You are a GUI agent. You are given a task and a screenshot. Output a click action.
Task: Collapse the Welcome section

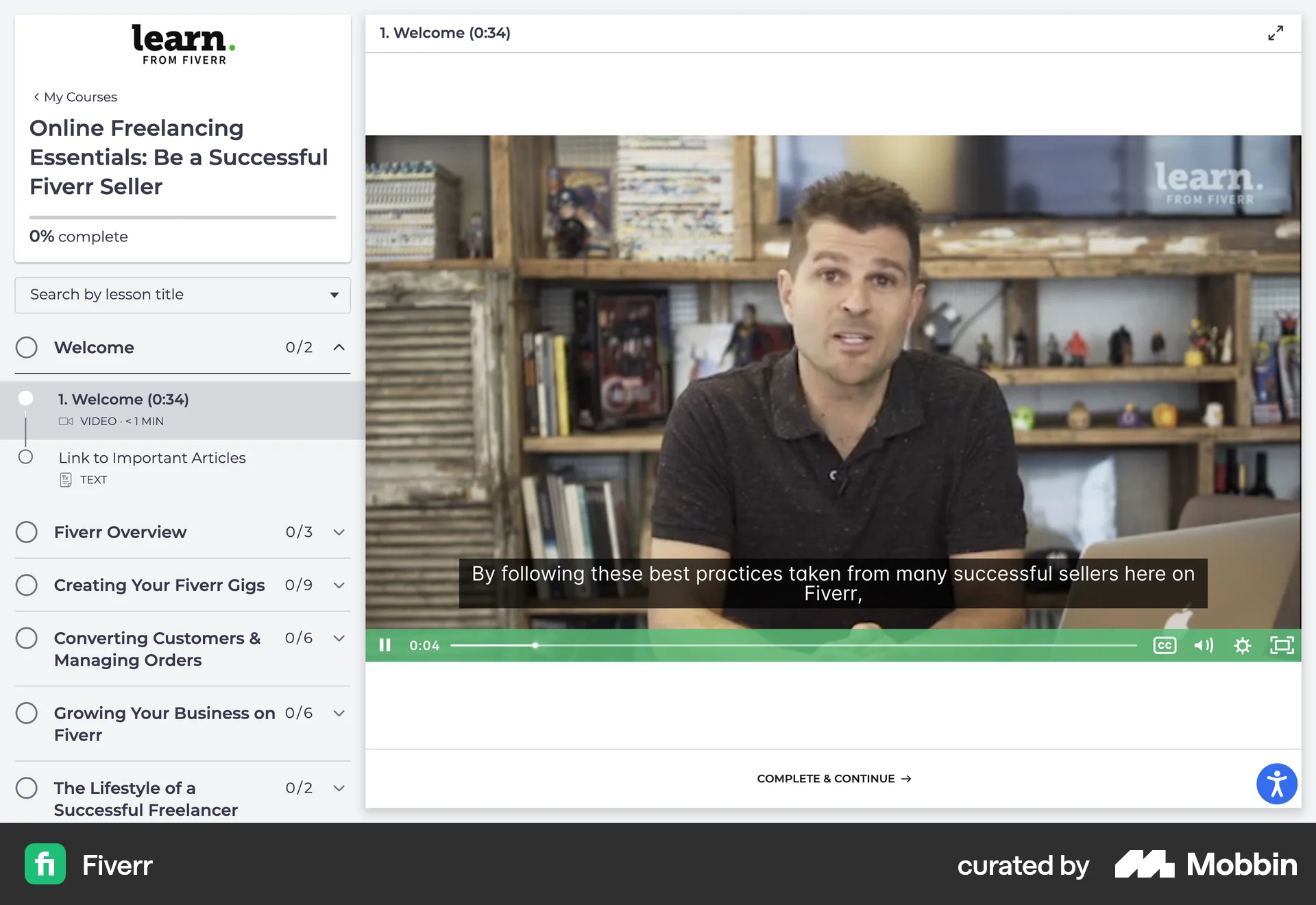pyautogui.click(x=339, y=348)
